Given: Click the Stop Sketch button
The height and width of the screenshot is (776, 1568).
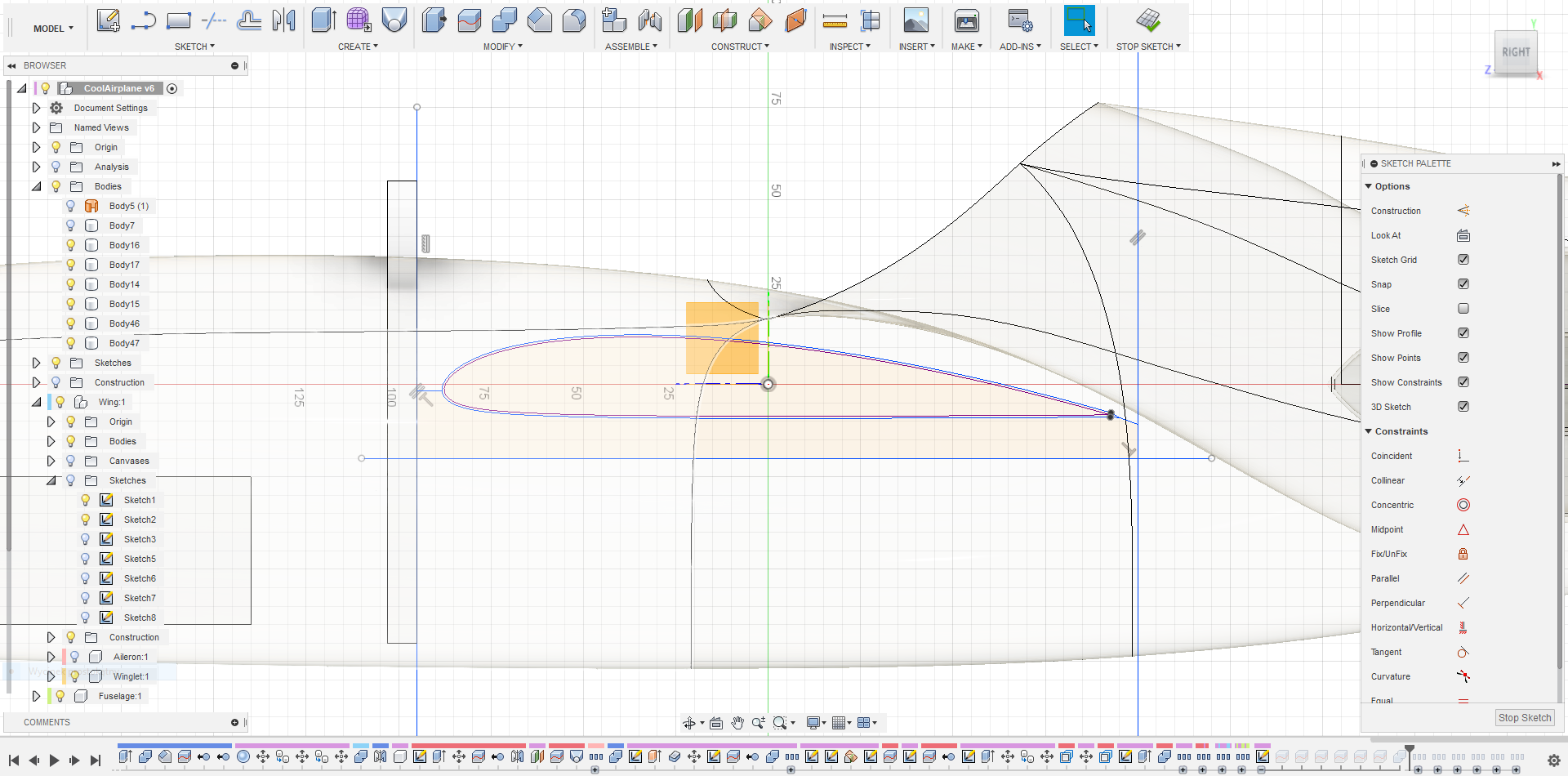Looking at the screenshot, I should 1524,718.
